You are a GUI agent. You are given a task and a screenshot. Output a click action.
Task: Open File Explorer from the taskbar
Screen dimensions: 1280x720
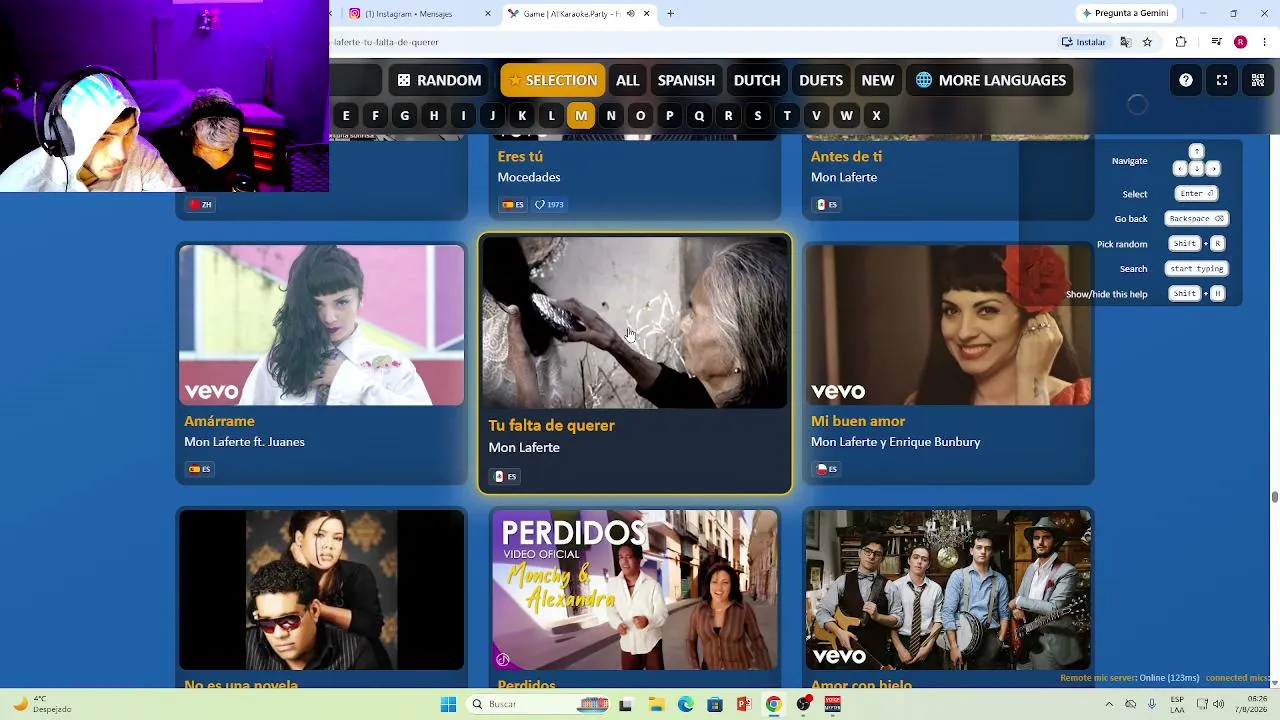(x=656, y=705)
